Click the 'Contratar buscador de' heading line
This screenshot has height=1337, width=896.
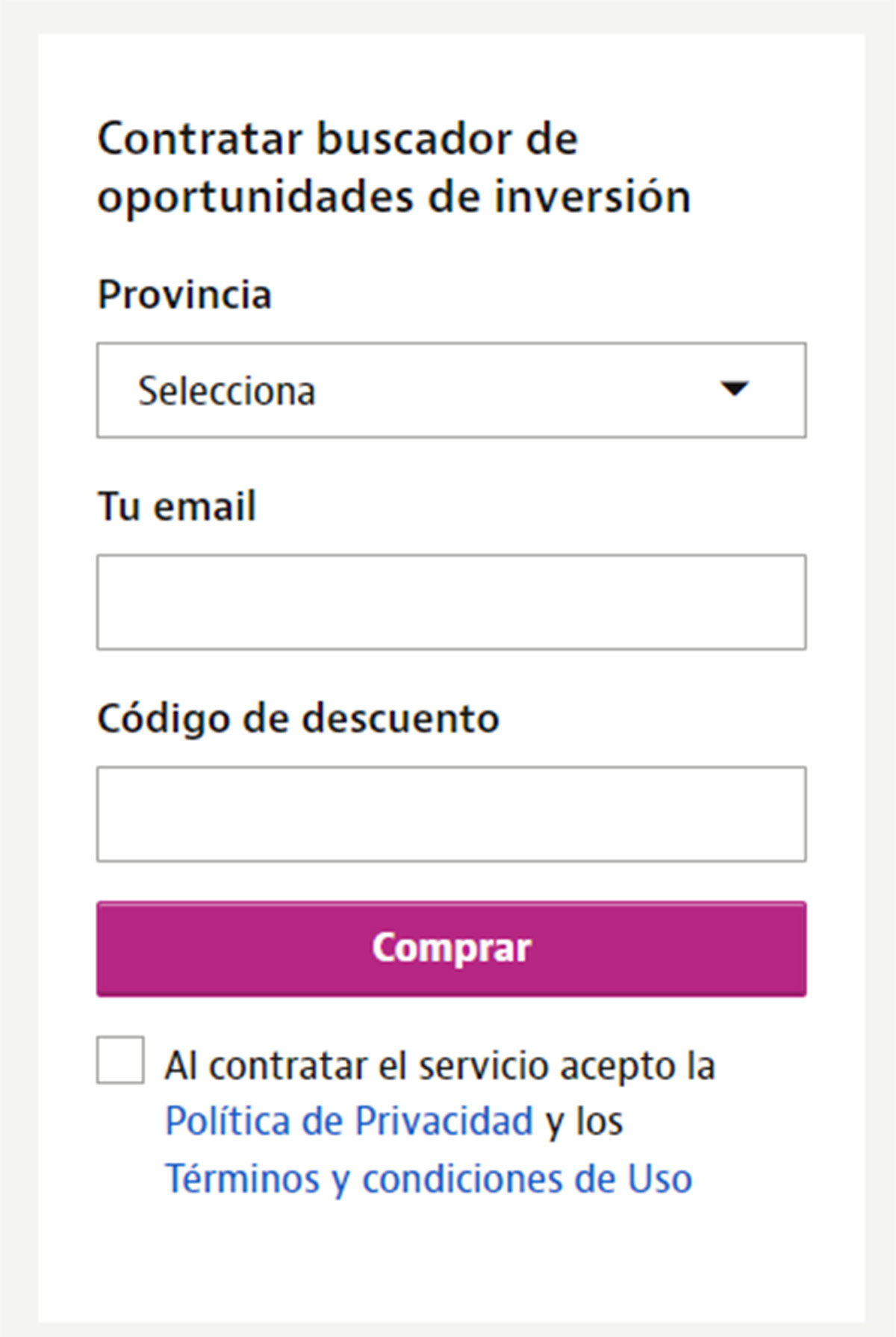(337, 139)
